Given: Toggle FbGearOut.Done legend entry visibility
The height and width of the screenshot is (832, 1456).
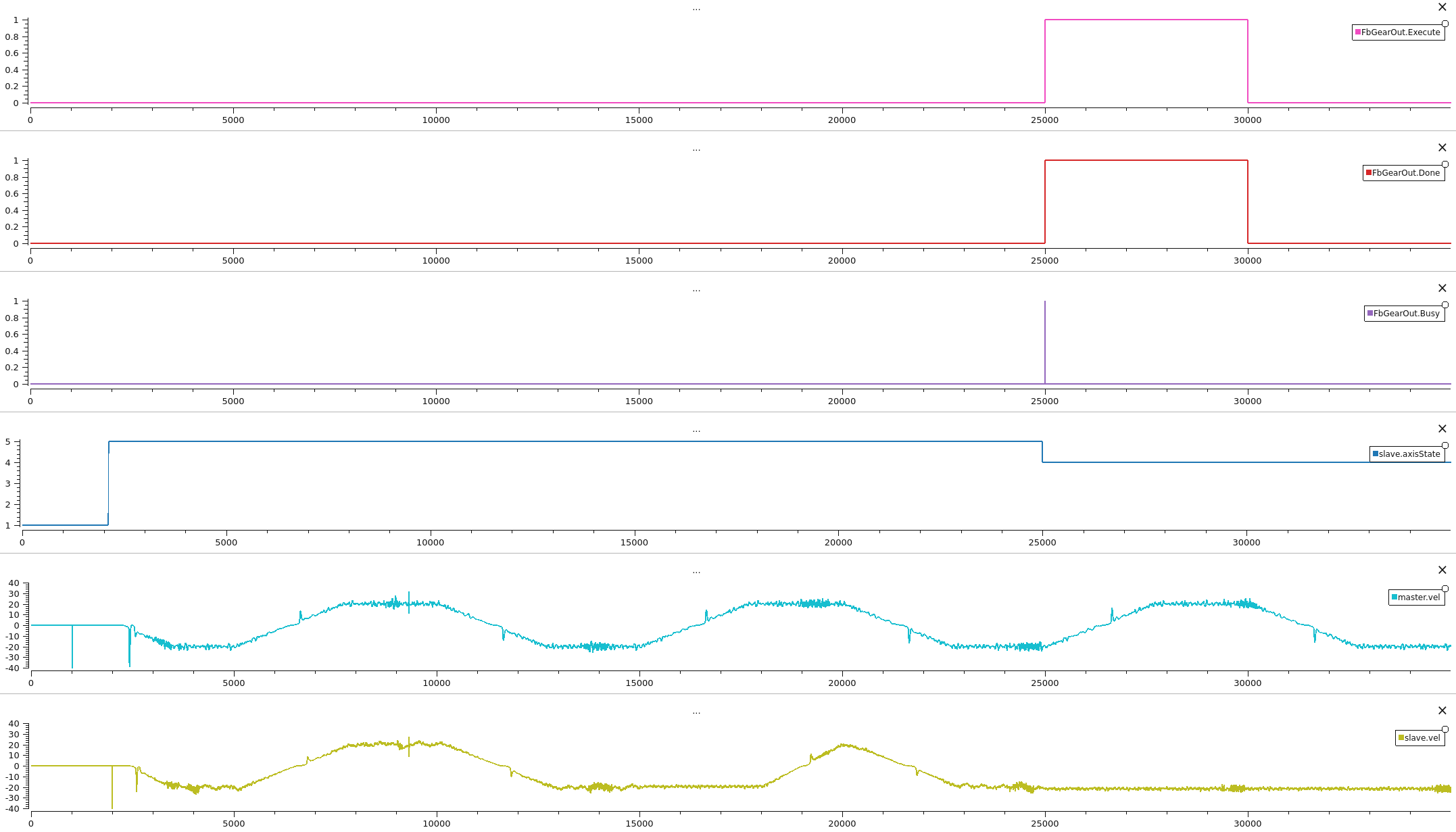Looking at the screenshot, I should [x=1405, y=173].
